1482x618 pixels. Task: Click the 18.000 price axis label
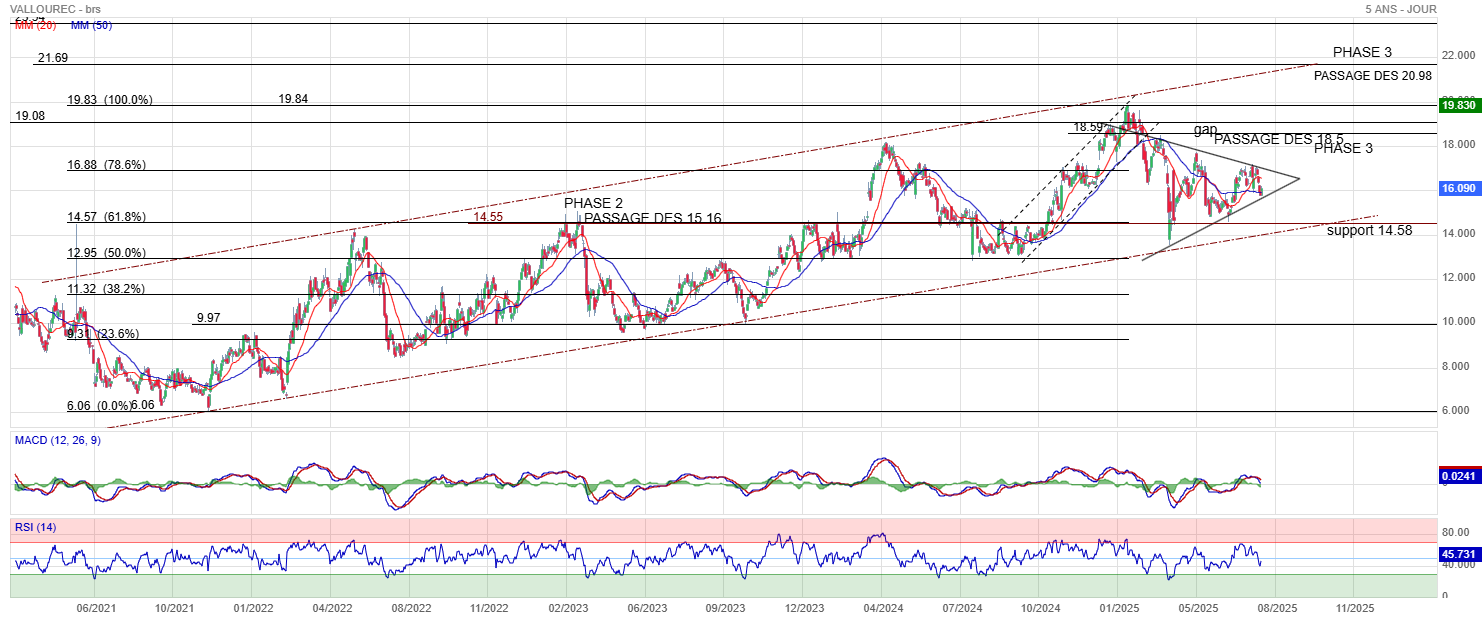coord(1457,144)
